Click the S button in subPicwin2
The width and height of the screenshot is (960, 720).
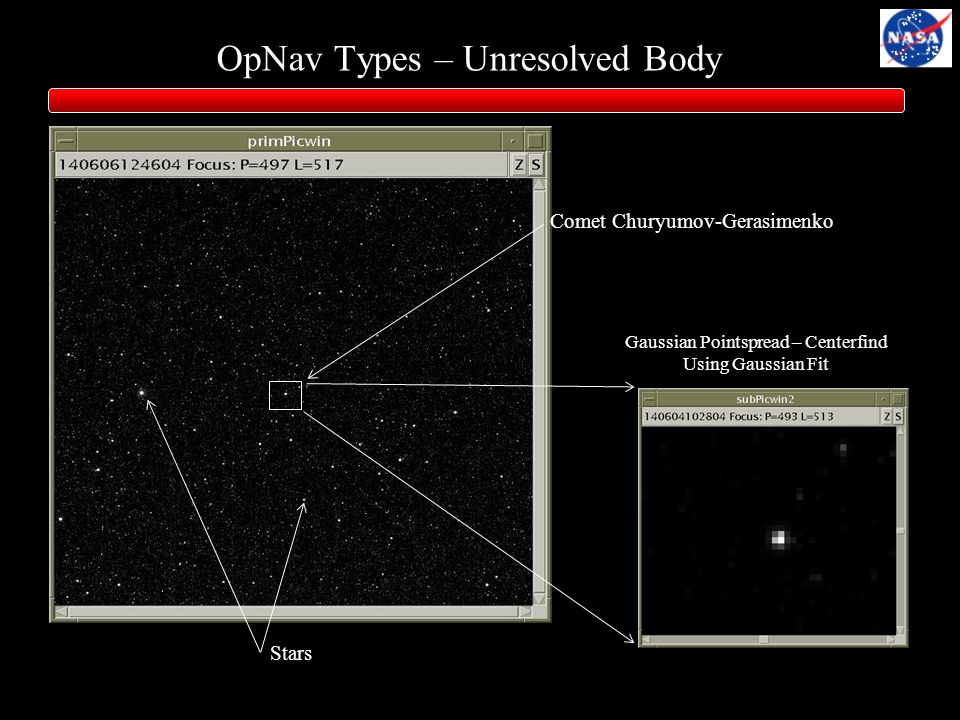pos(898,416)
